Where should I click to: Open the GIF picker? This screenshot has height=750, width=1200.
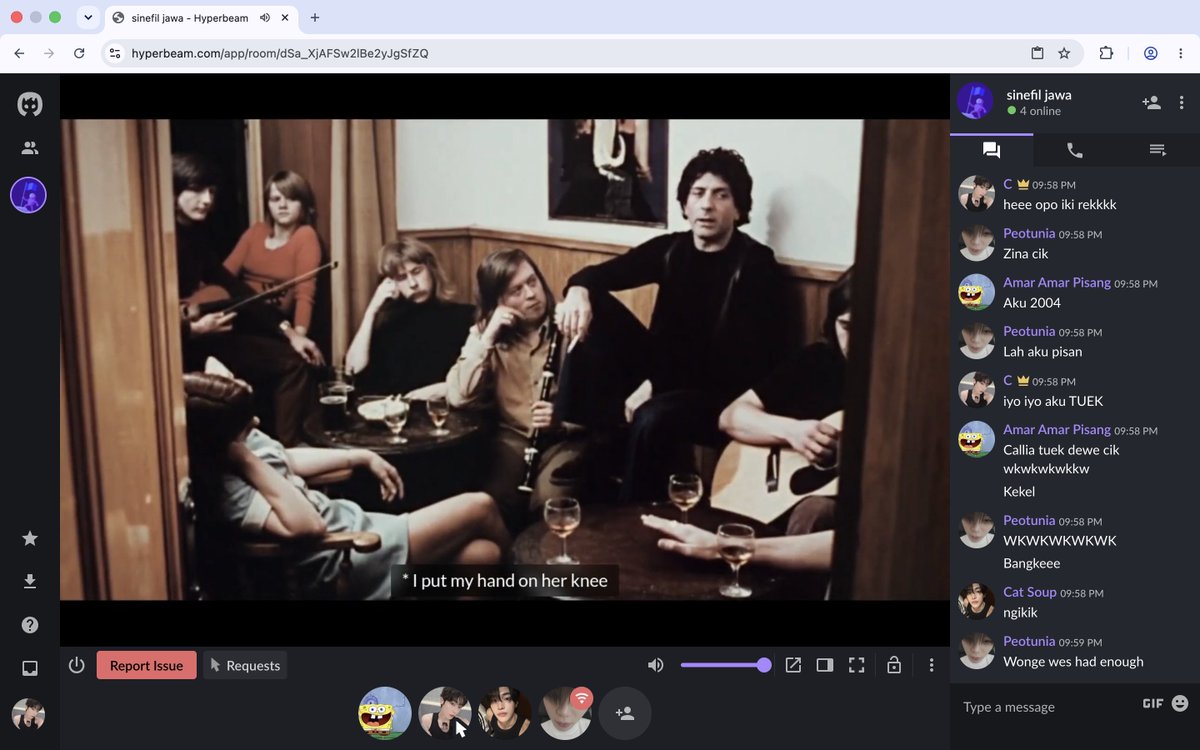coord(1152,703)
